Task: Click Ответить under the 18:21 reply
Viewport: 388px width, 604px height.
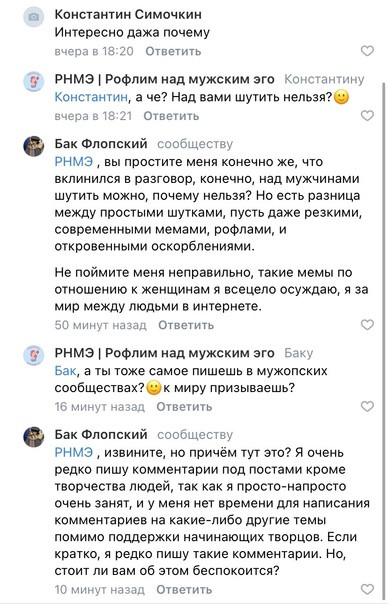Action: point(171,116)
